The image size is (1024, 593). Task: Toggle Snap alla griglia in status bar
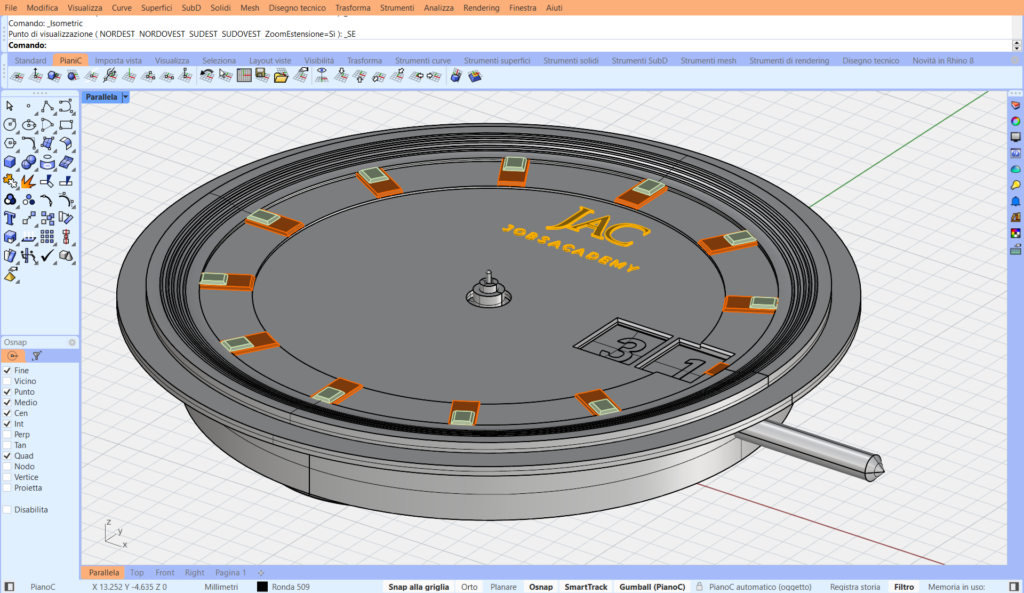tap(419, 586)
